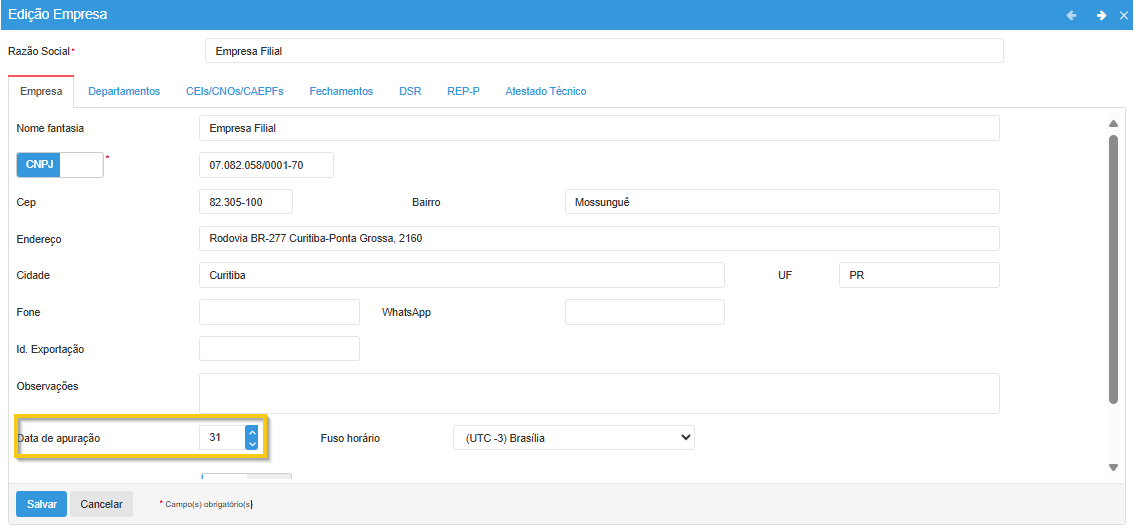
Task: Close the Edição Empresa dialog
Action: [x=1124, y=15]
